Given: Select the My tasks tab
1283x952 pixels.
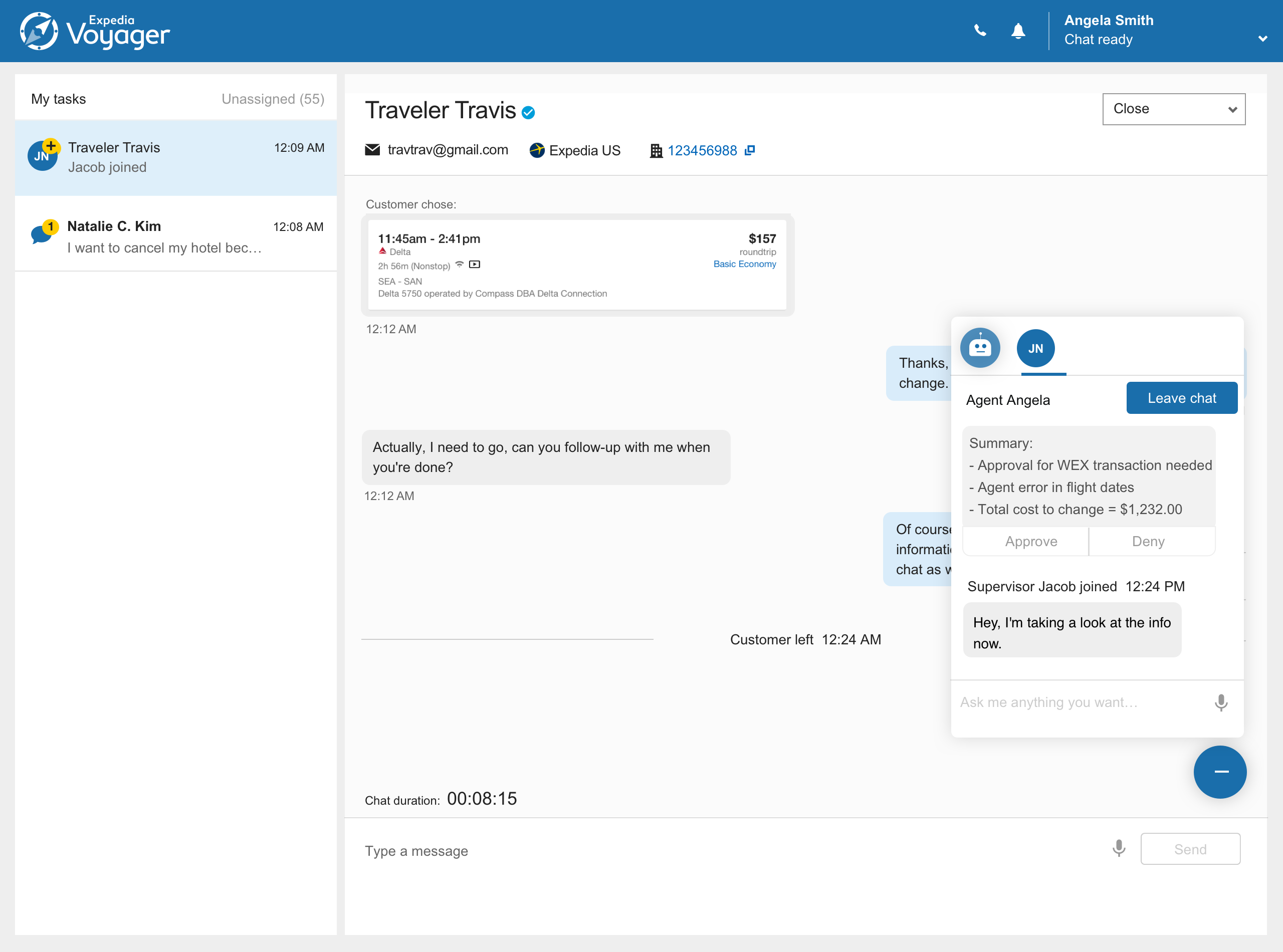Looking at the screenshot, I should point(58,99).
